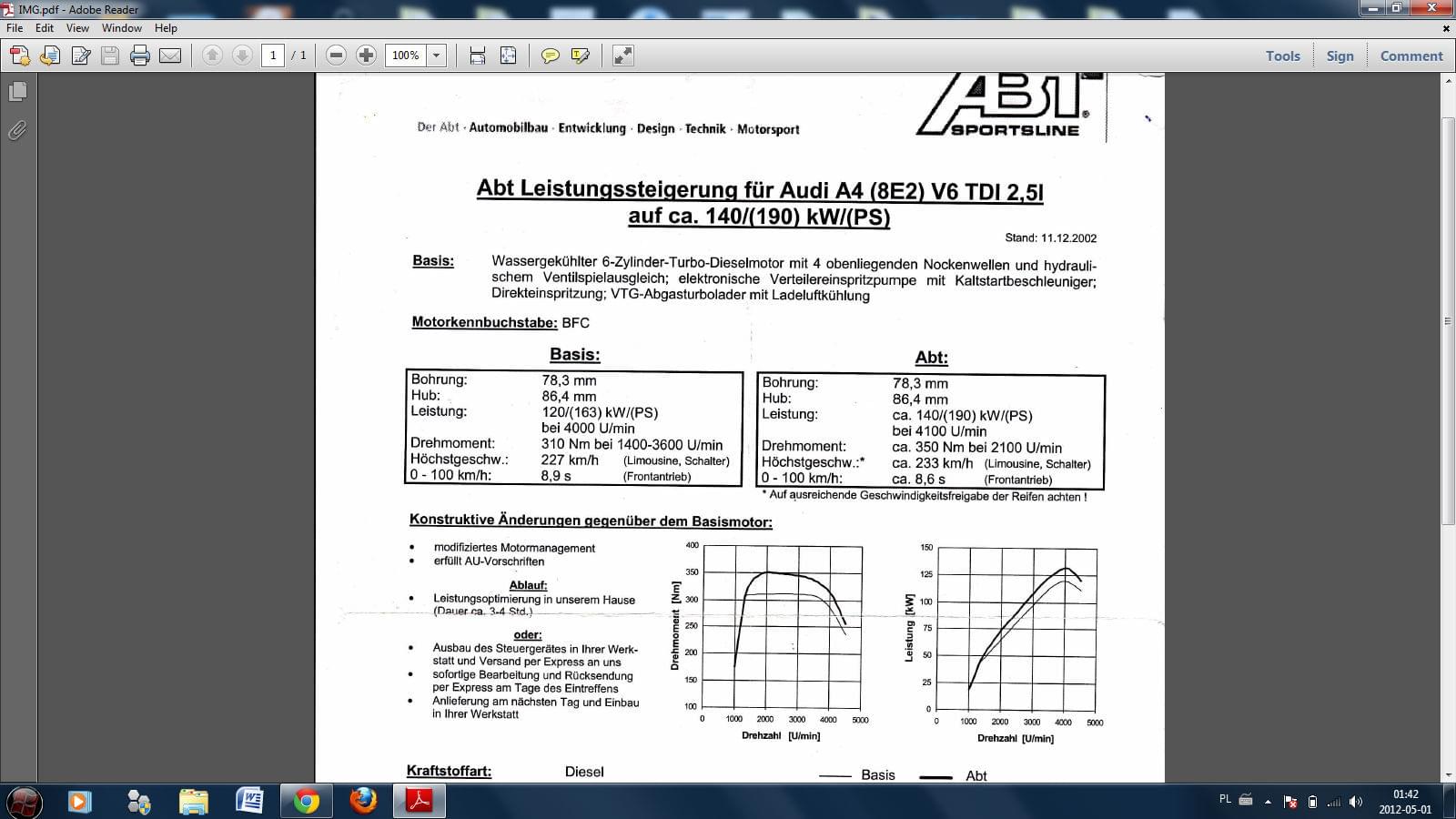
Task: Zoom in with the plus button
Action: (x=366, y=56)
